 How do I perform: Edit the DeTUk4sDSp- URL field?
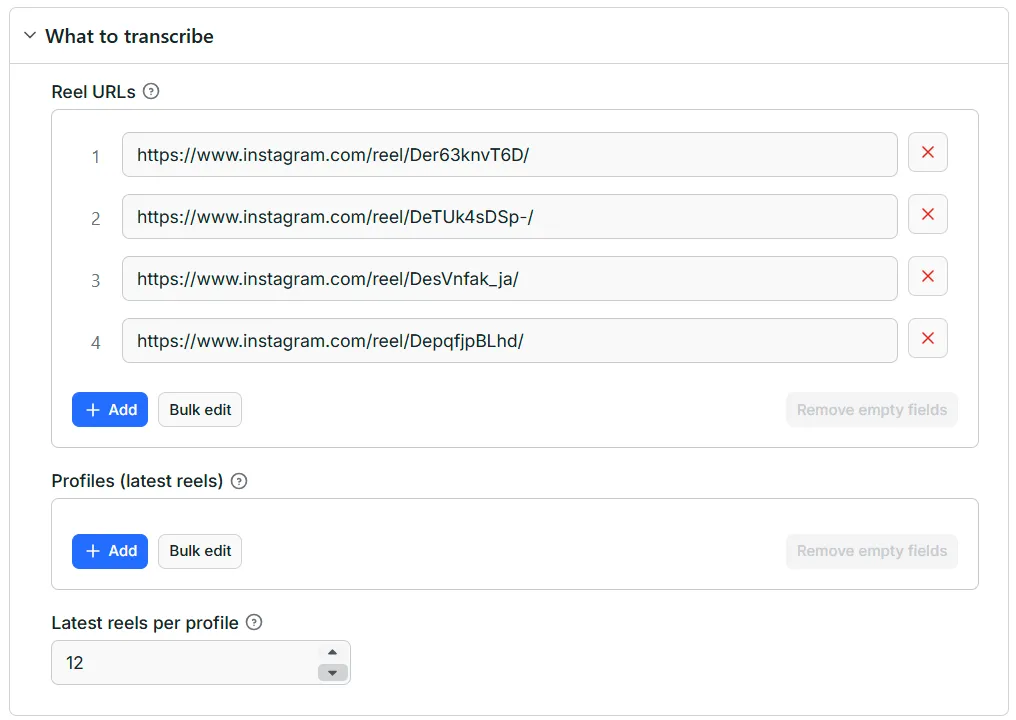(x=509, y=216)
